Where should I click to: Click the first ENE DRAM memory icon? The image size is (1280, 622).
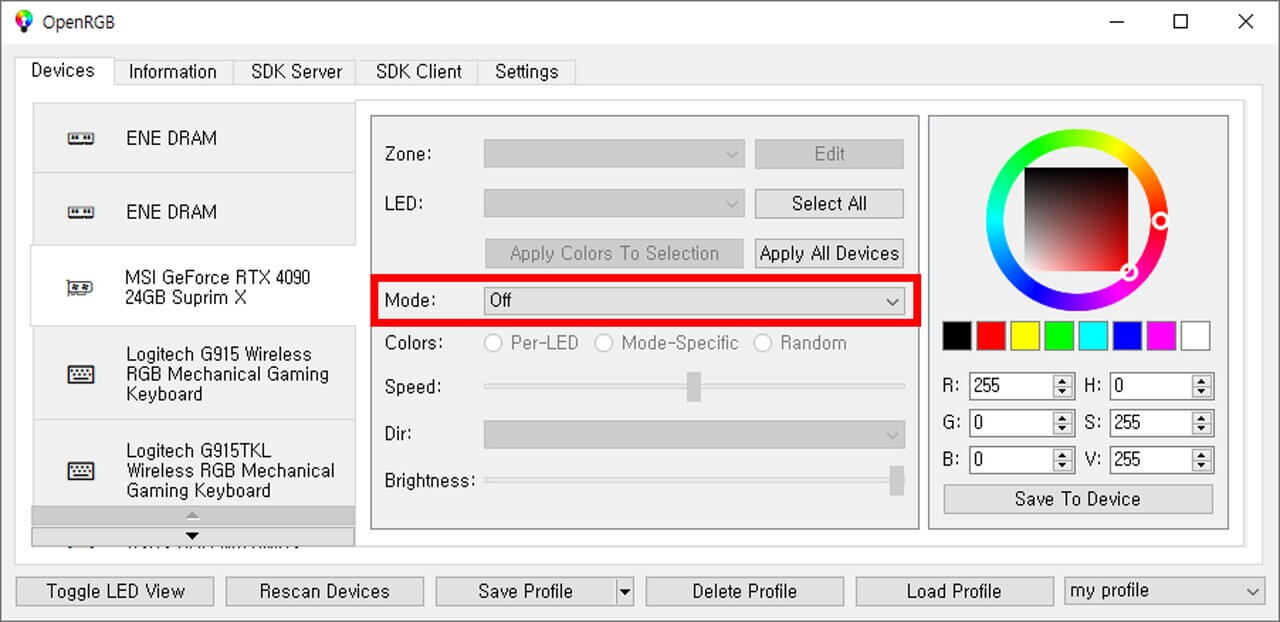(x=81, y=138)
